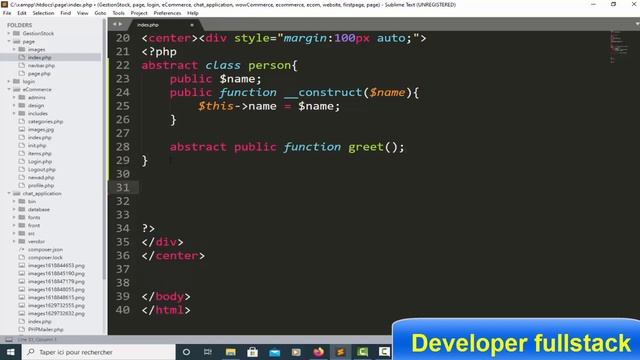Image resolution: width=640 pixels, height=360 pixels.
Task: Collapse the chat_application folder
Action: pos(9,193)
